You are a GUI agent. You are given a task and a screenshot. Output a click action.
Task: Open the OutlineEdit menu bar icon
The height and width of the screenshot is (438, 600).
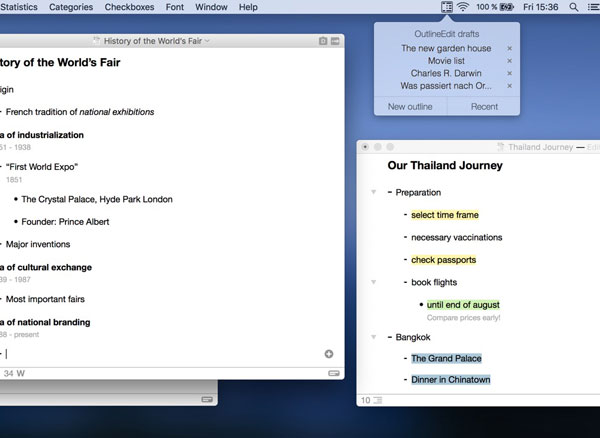(x=447, y=7)
